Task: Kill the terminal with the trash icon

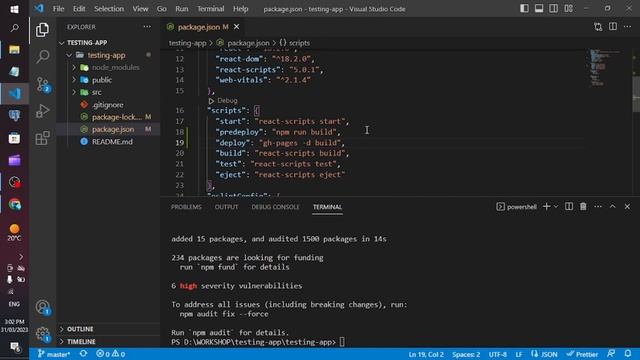Action: click(583, 207)
